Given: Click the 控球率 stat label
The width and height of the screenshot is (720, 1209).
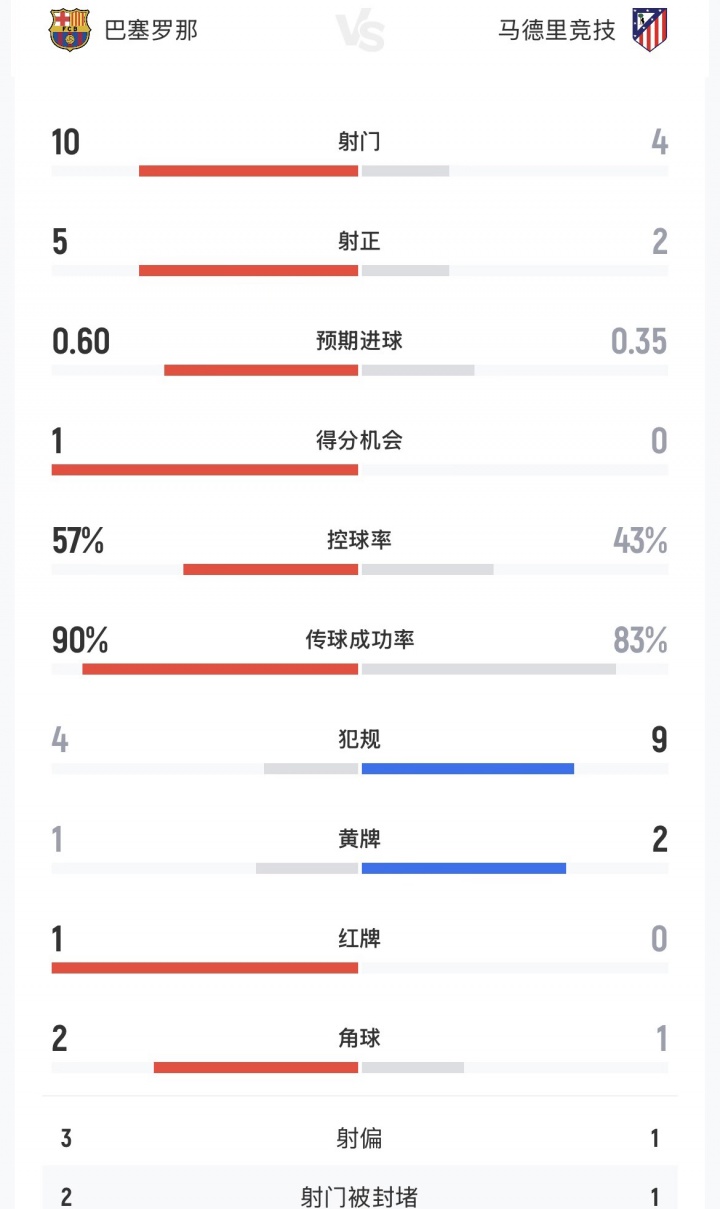Looking at the screenshot, I should tap(359, 540).
